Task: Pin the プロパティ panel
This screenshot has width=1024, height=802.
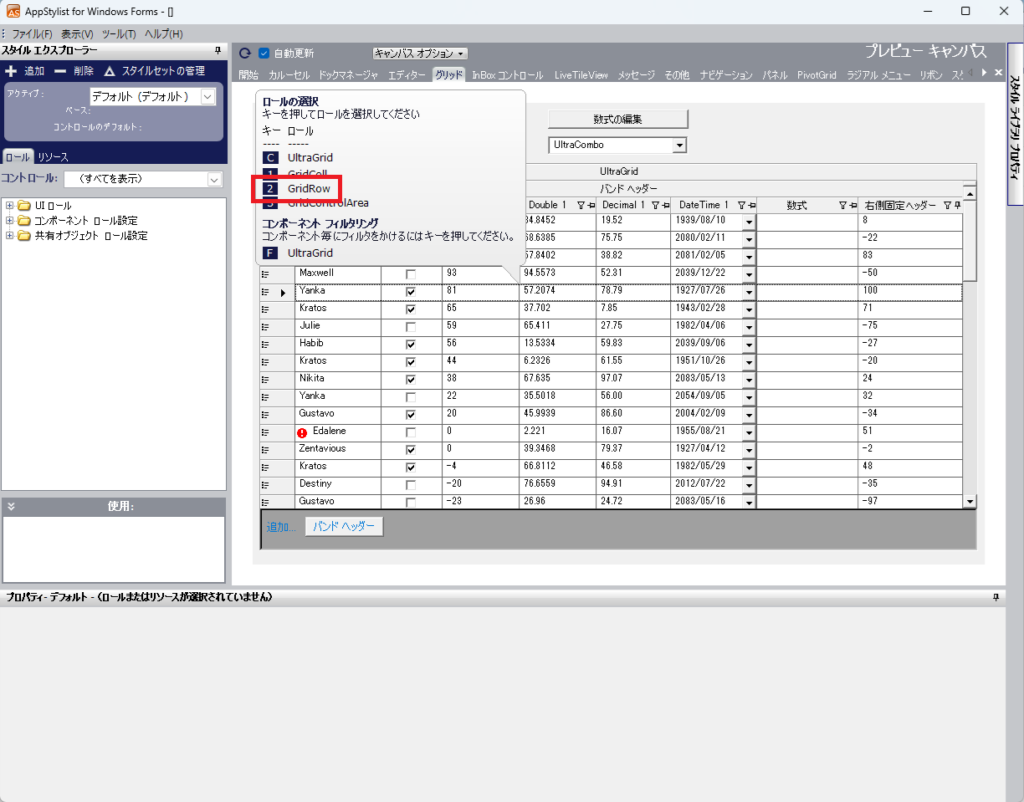Action: click(x=995, y=597)
